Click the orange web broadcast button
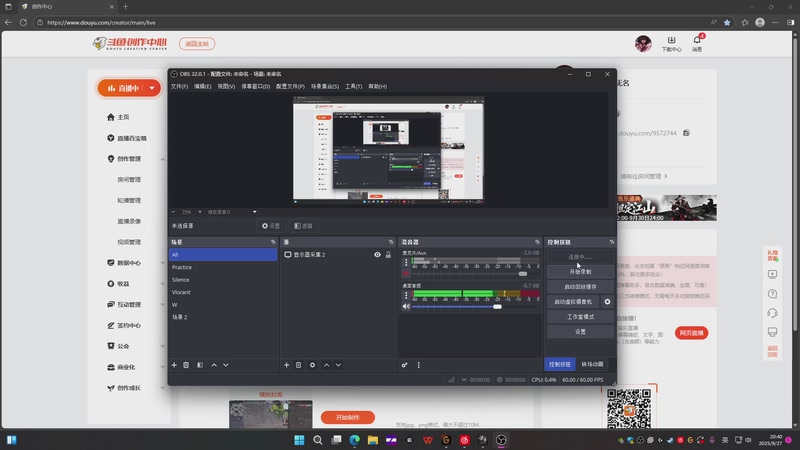This screenshot has width=800, height=450. coord(691,333)
